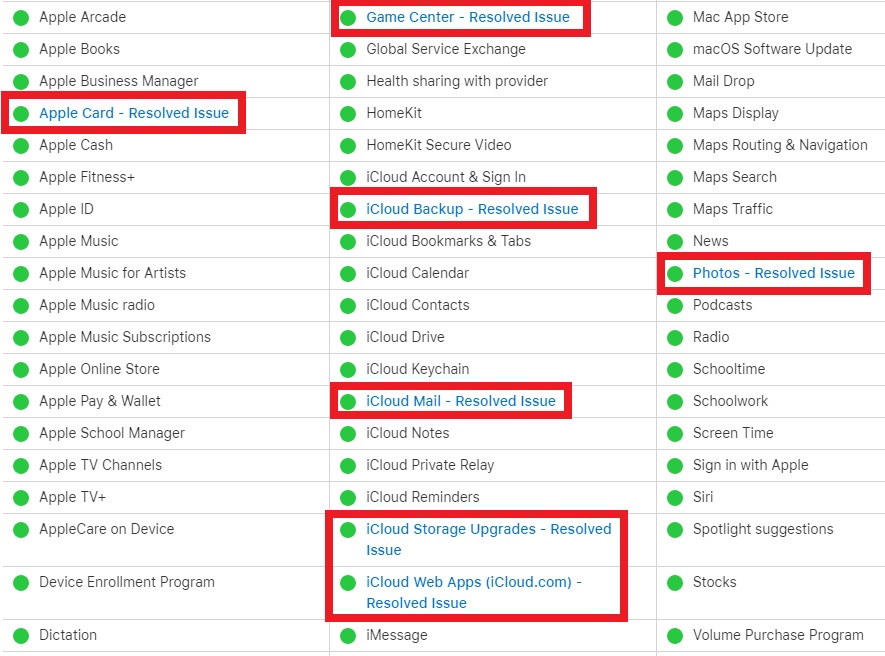Click the green dot for Volume Purchase Program
The width and height of the screenshot is (885, 656).
pyautogui.click(x=675, y=636)
